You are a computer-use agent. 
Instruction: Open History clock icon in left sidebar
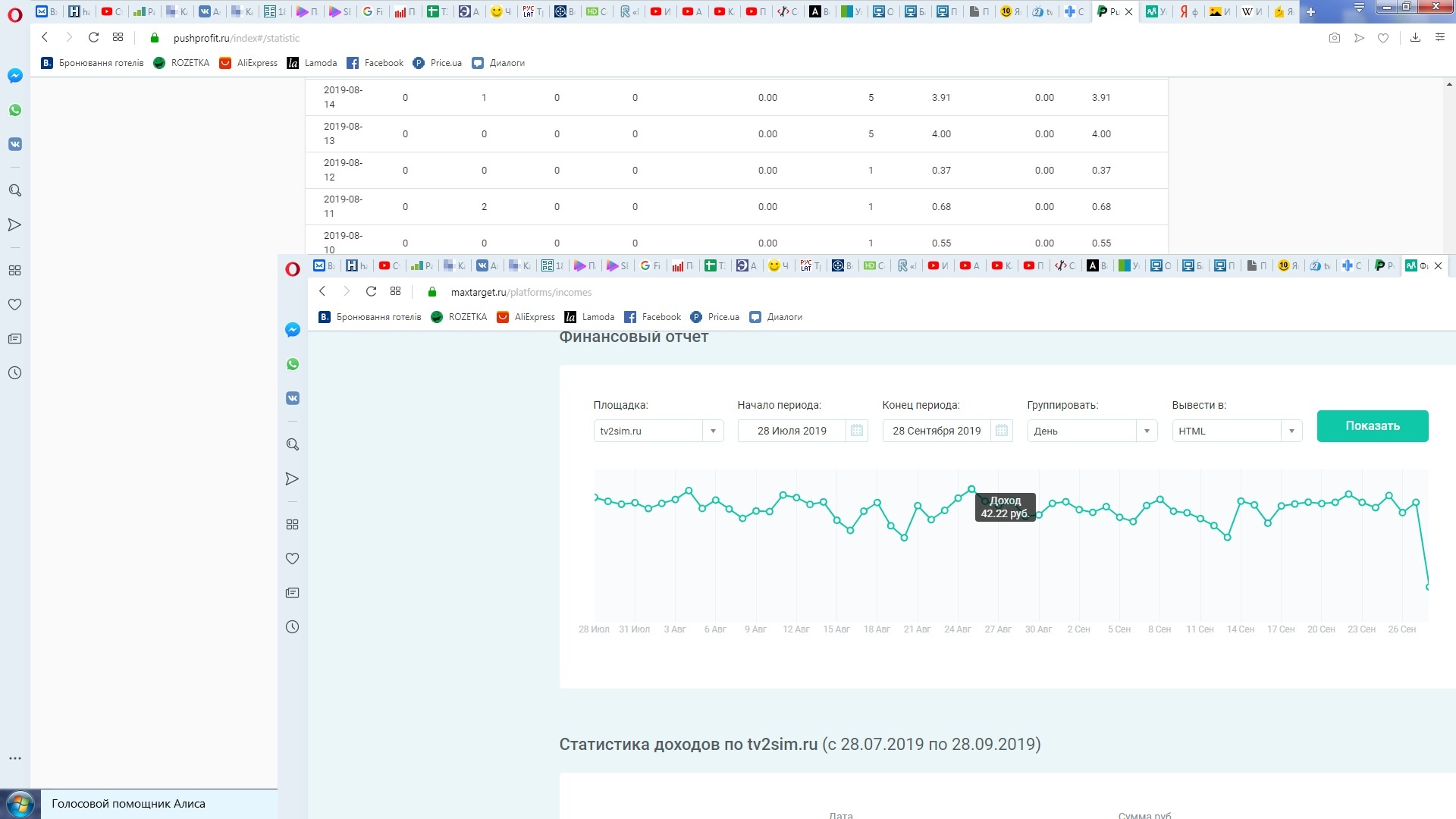click(x=15, y=373)
